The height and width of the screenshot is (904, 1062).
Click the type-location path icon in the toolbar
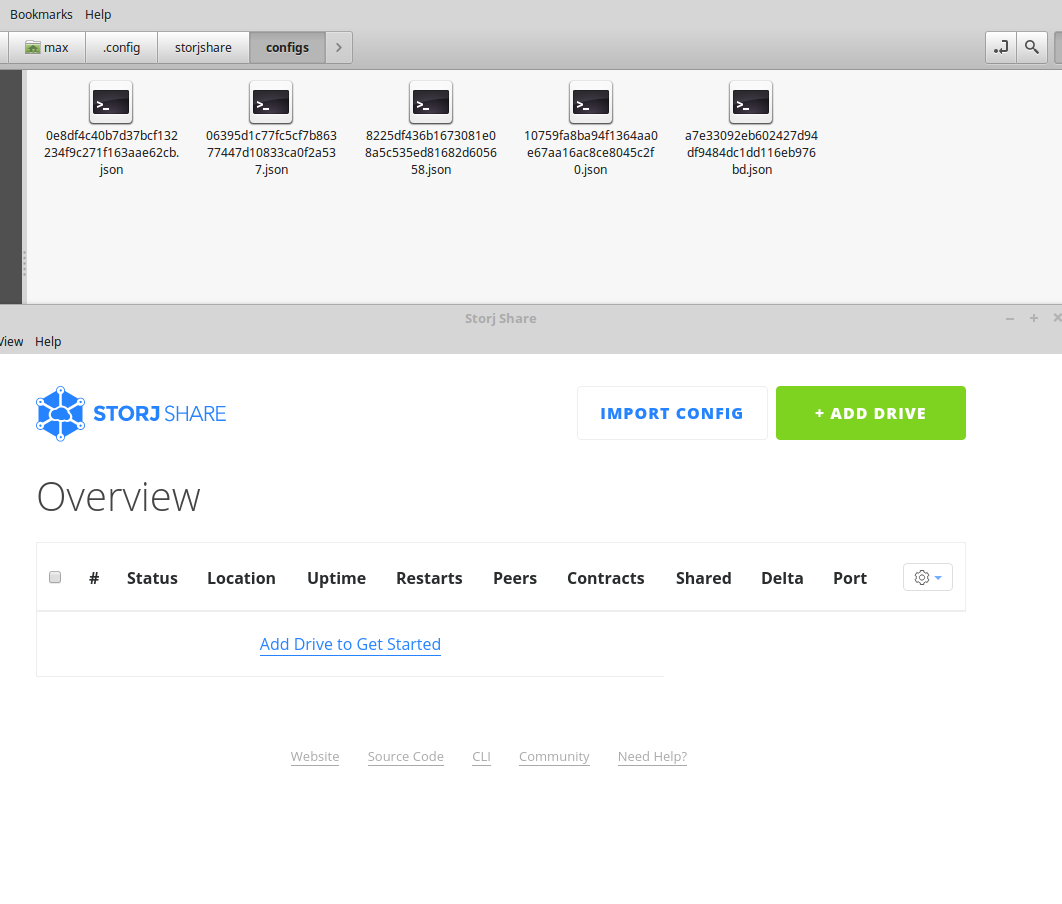coord(1000,47)
